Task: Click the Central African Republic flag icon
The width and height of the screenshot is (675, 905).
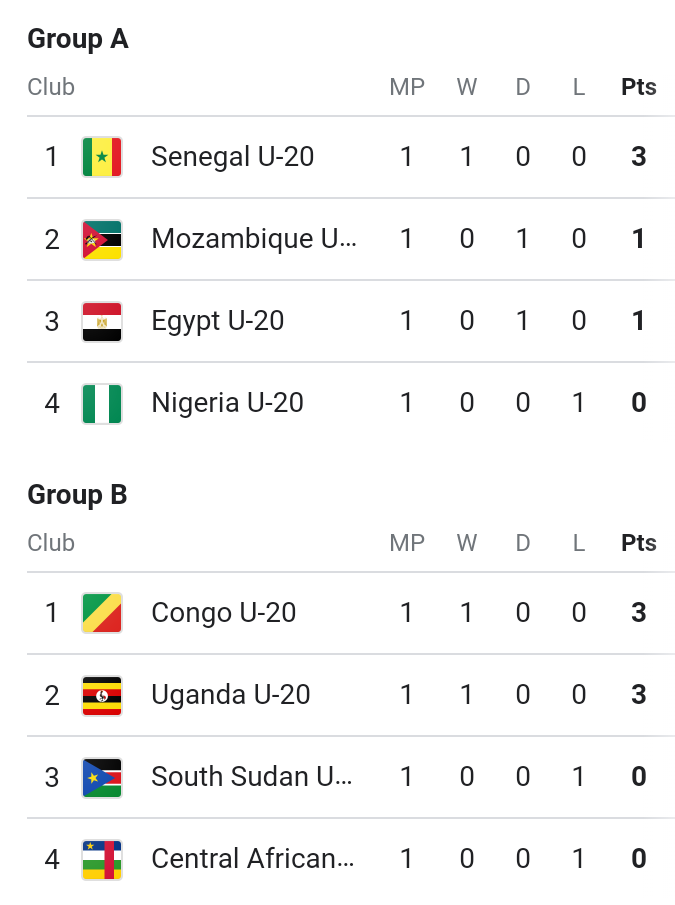Action: [102, 859]
